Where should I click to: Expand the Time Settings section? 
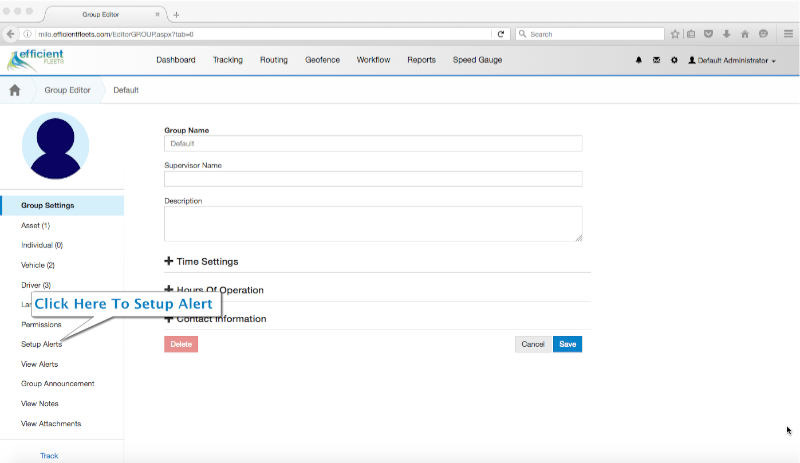tap(202, 261)
